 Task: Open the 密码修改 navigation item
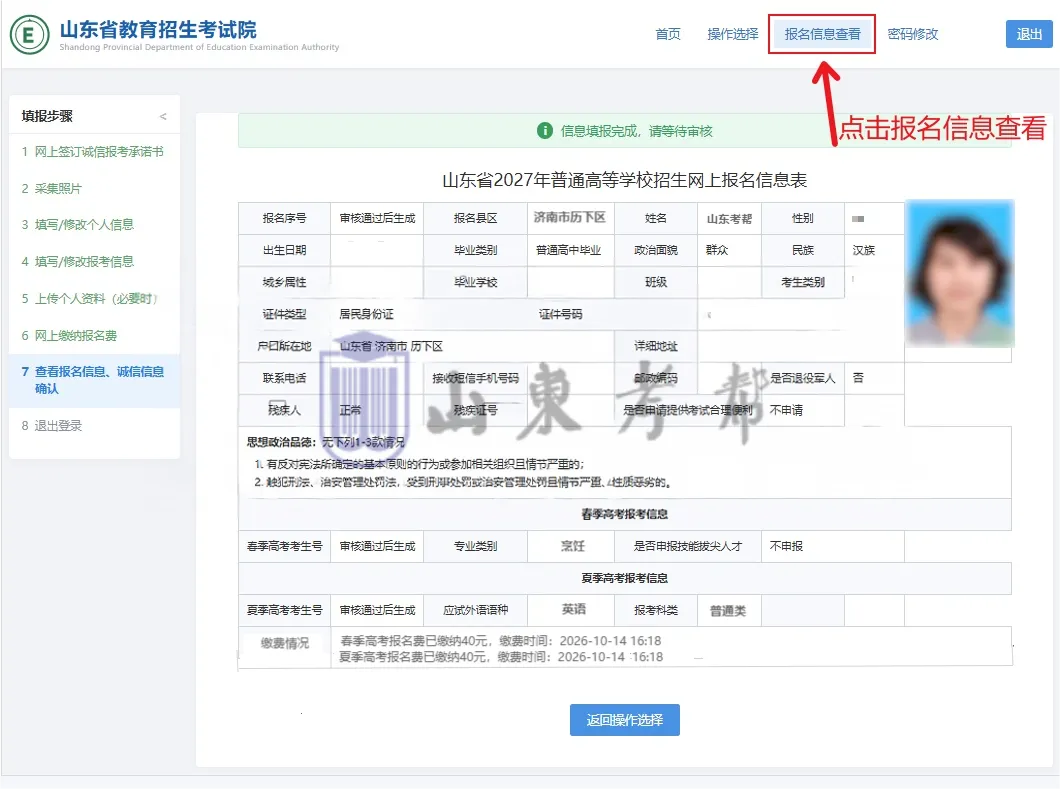click(913, 34)
